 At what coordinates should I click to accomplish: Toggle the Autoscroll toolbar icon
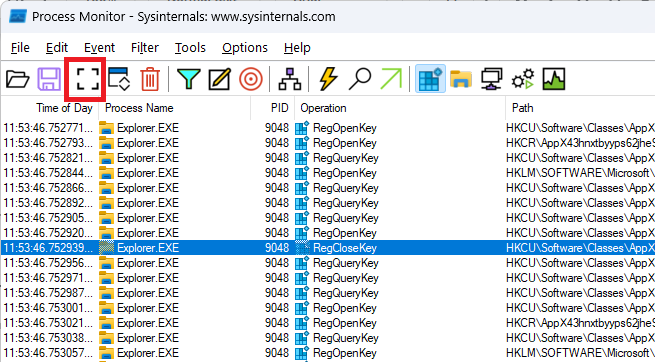[119, 79]
